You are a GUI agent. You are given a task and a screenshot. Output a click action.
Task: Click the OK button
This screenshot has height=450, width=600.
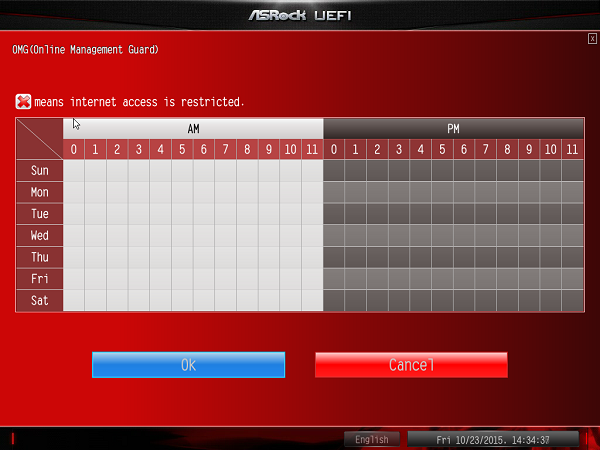[x=188, y=365]
